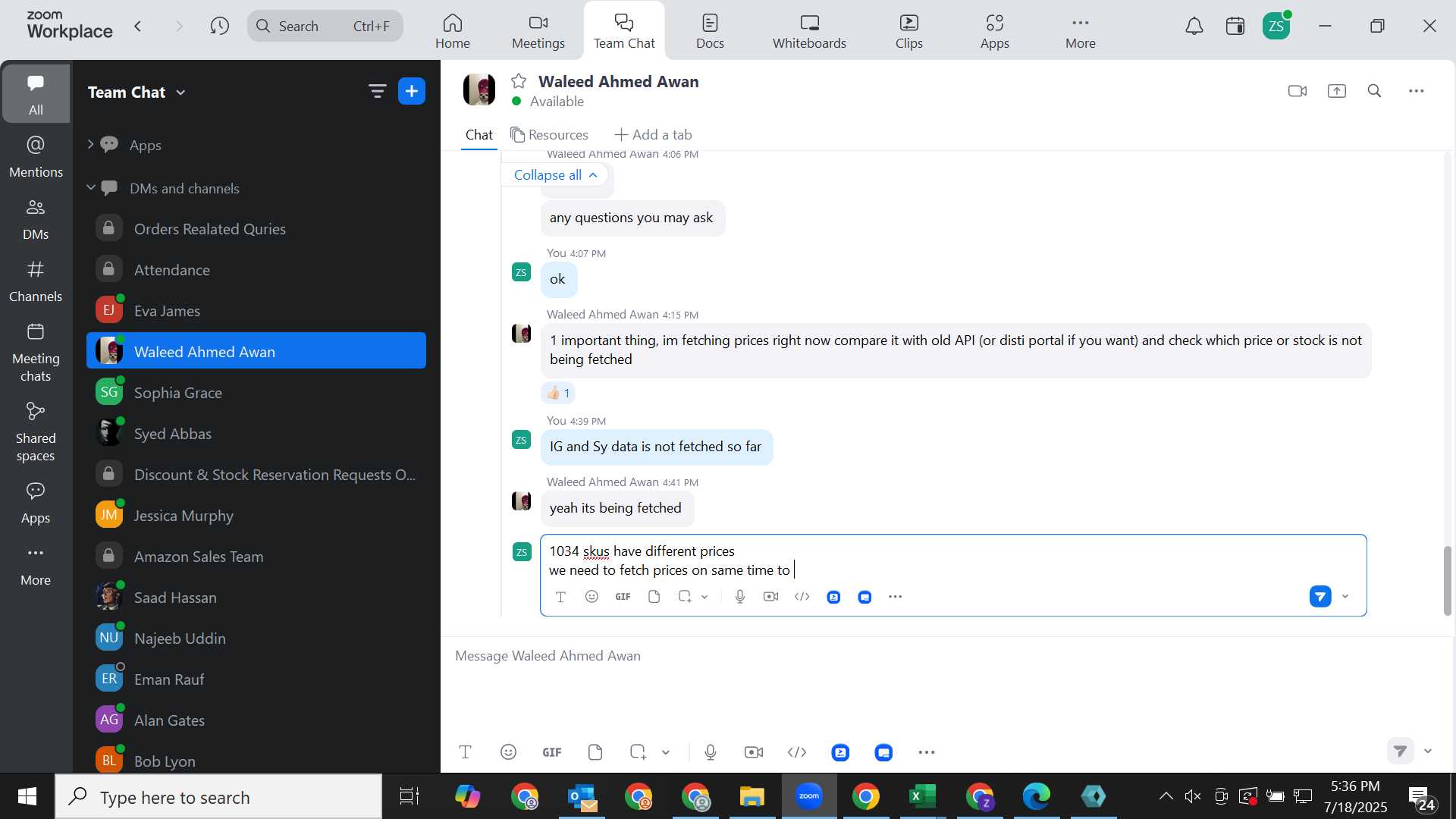Open the Home tab
Screen dimensions: 1456x819
click(x=453, y=31)
